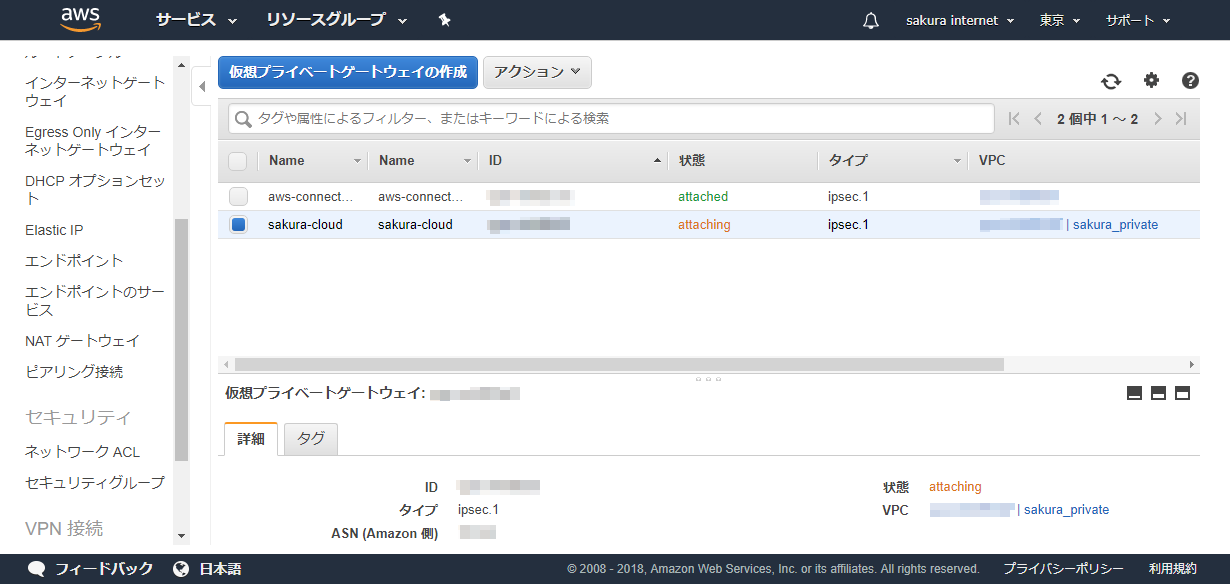Collapse the left navigation sidebar arrow
This screenshot has width=1230, height=584.
(x=201, y=87)
